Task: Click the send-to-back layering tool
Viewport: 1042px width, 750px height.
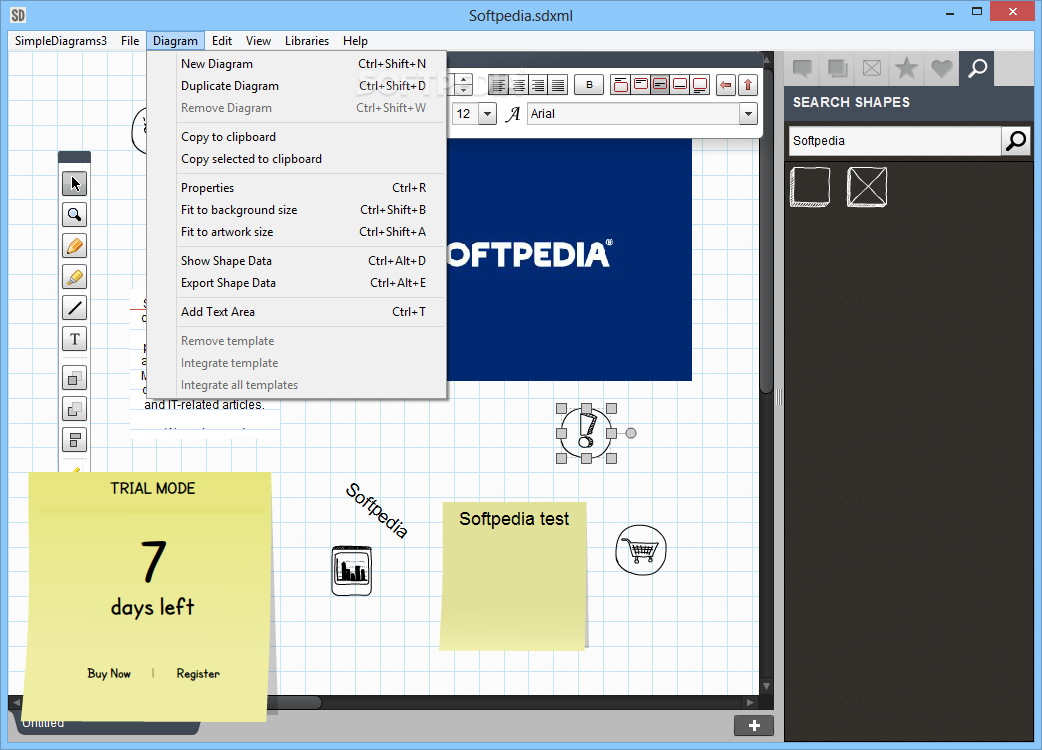Action: (74, 409)
